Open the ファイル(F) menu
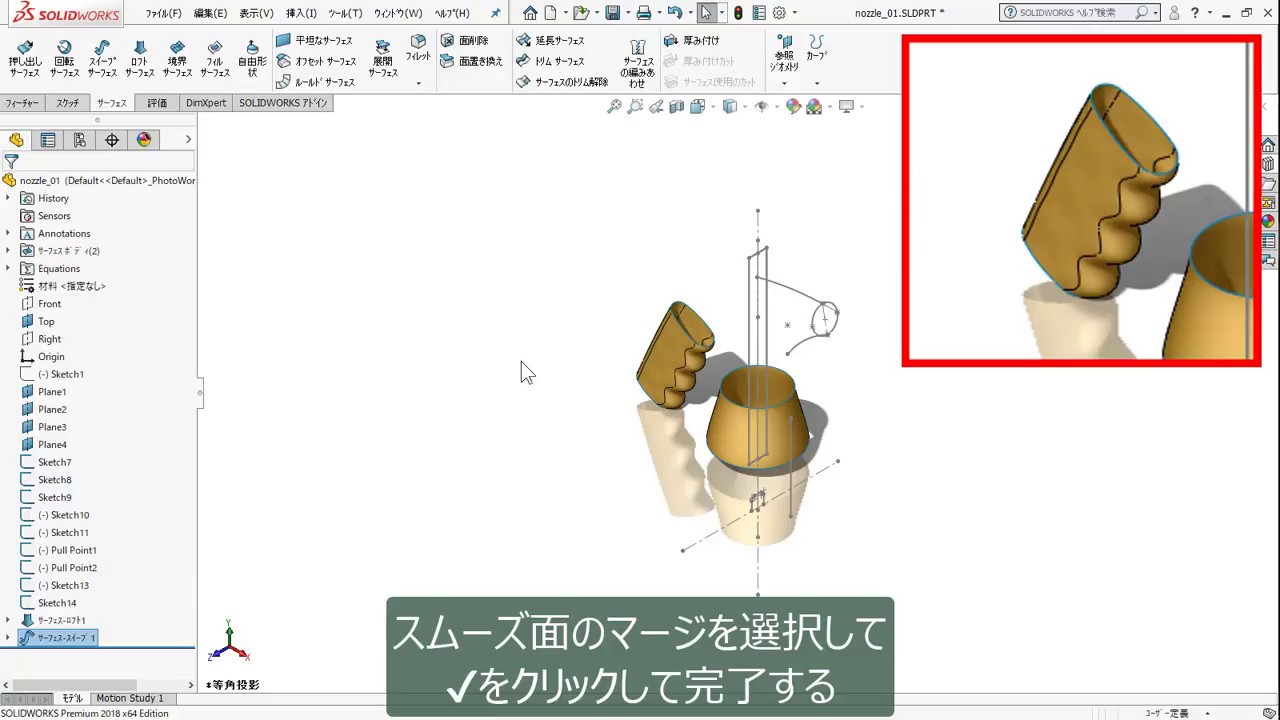Screen dimensions: 1280x720 [163, 13]
